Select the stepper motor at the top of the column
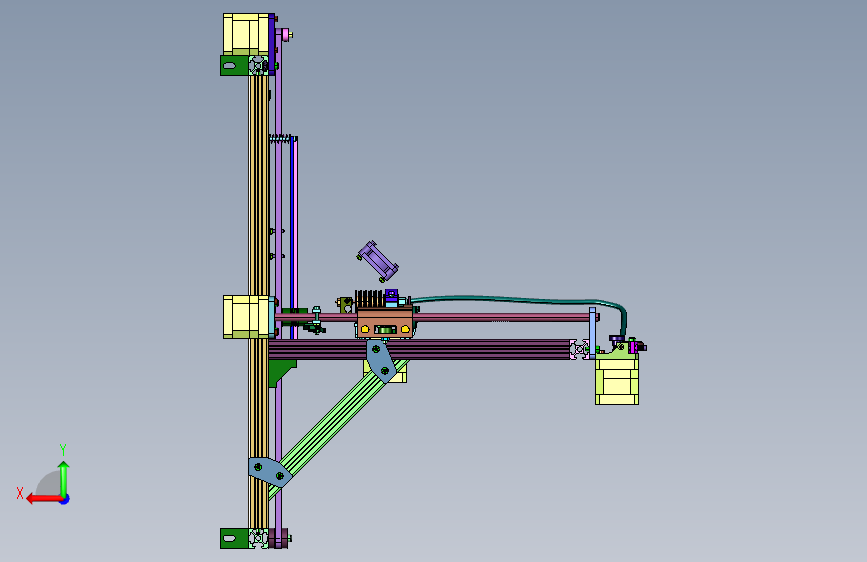The height and width of the screenshot is (562, 867). pos(246,34)
